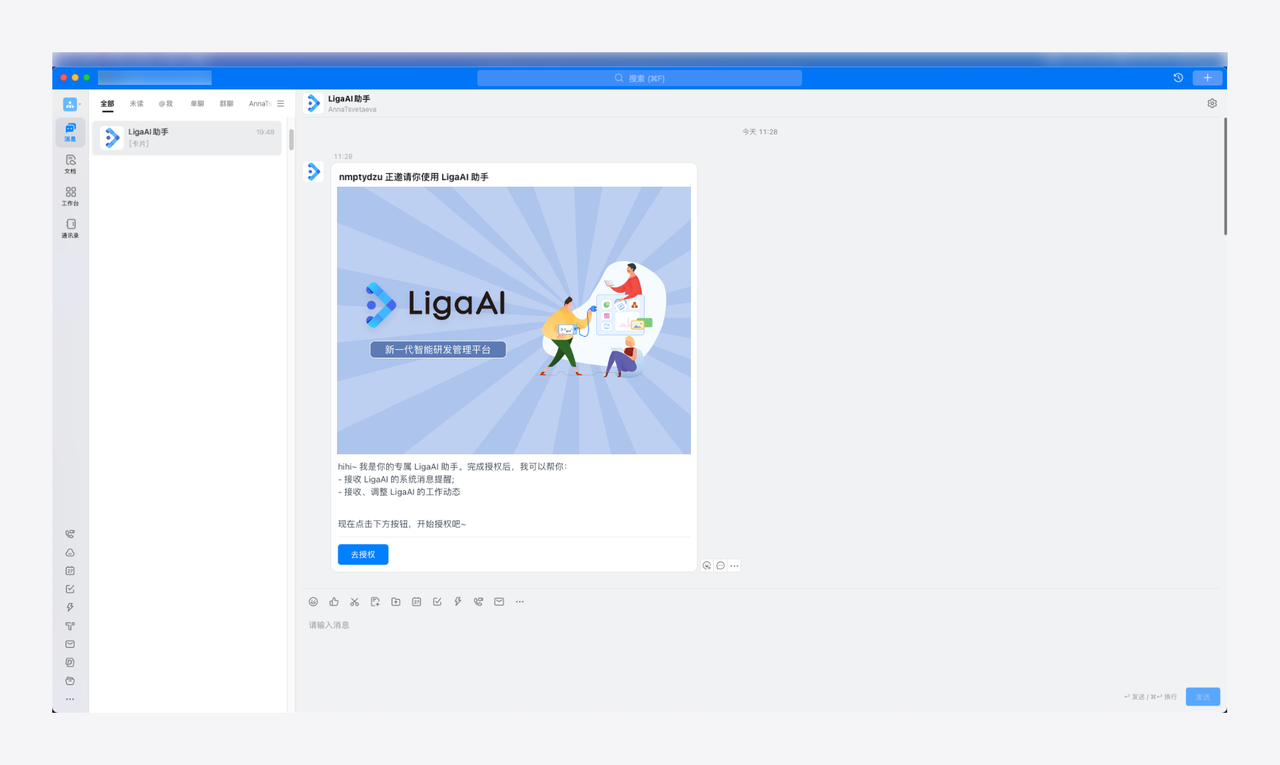Open more actions on the welcome message
Image resolution: width=1280 pixels, height=765 pixels.
(734, 565)
